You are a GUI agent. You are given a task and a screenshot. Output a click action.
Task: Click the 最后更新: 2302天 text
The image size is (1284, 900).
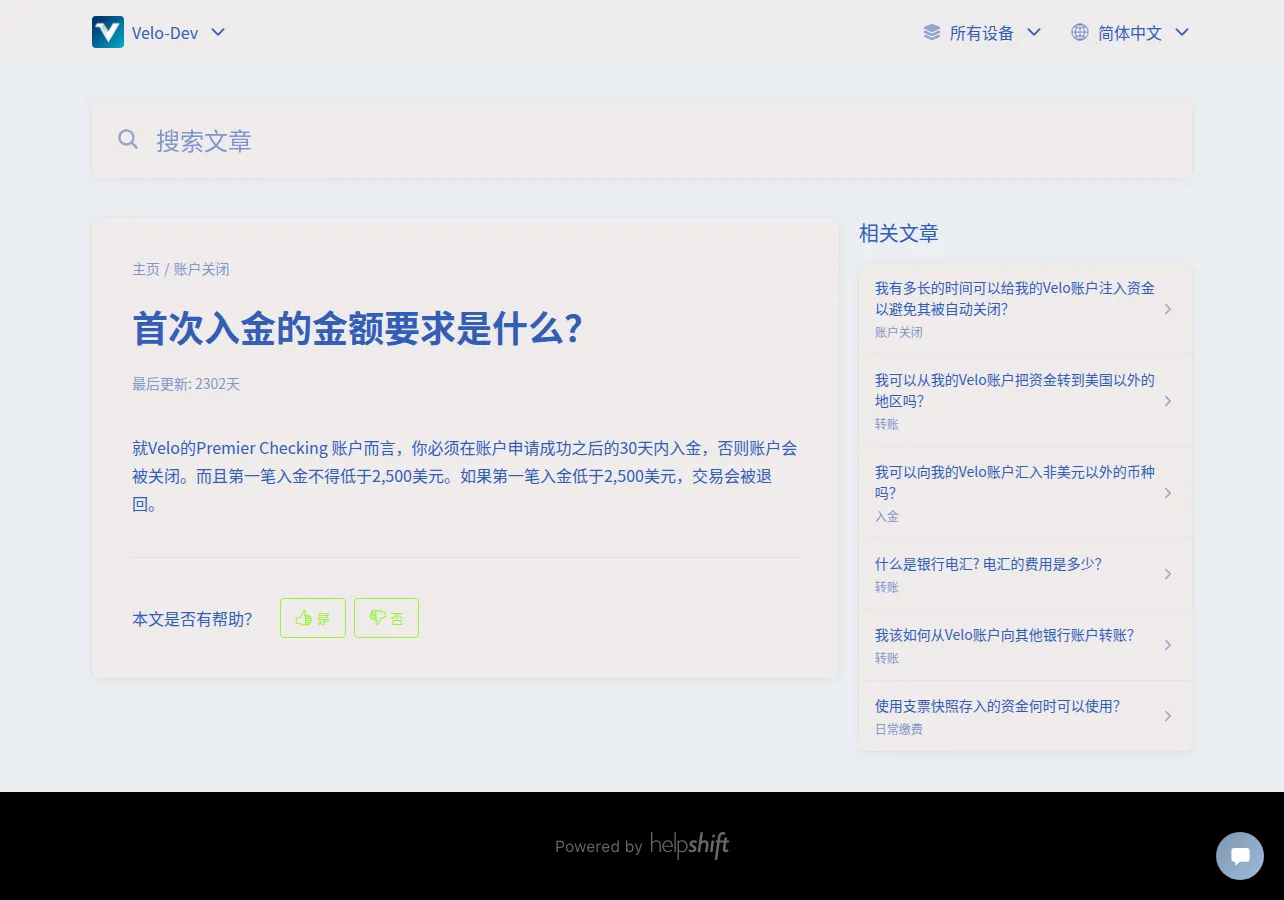coord(186,384)
